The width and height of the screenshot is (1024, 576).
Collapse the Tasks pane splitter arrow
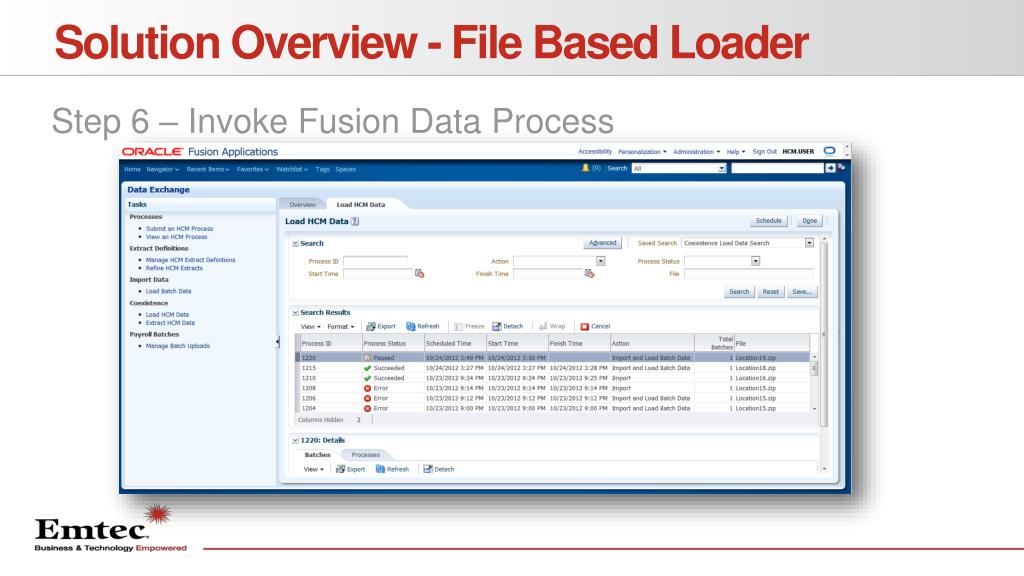278,341
